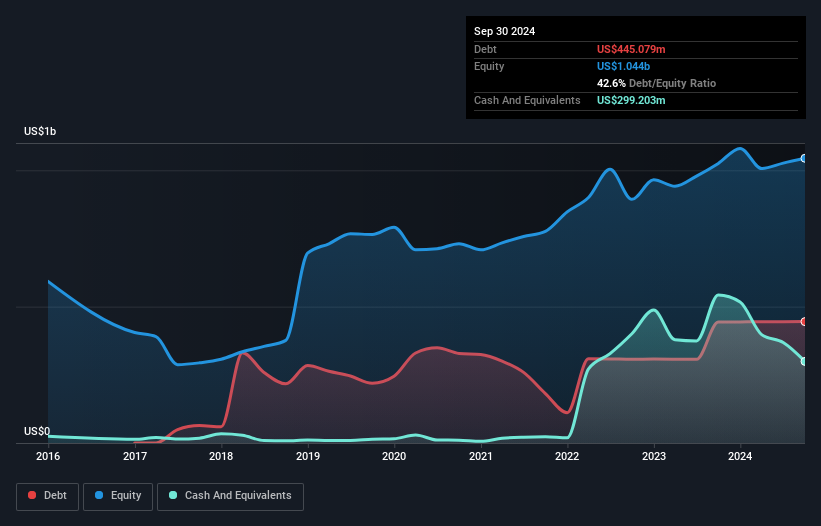Click the 2016 x-axis label

[48, 456]
